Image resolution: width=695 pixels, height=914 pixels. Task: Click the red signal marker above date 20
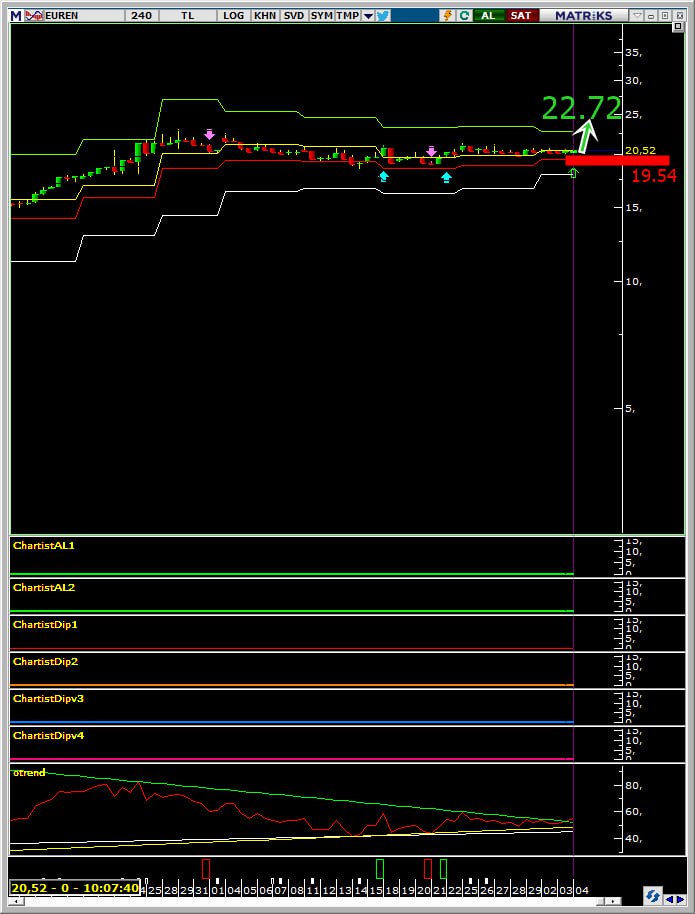point(428,869)
